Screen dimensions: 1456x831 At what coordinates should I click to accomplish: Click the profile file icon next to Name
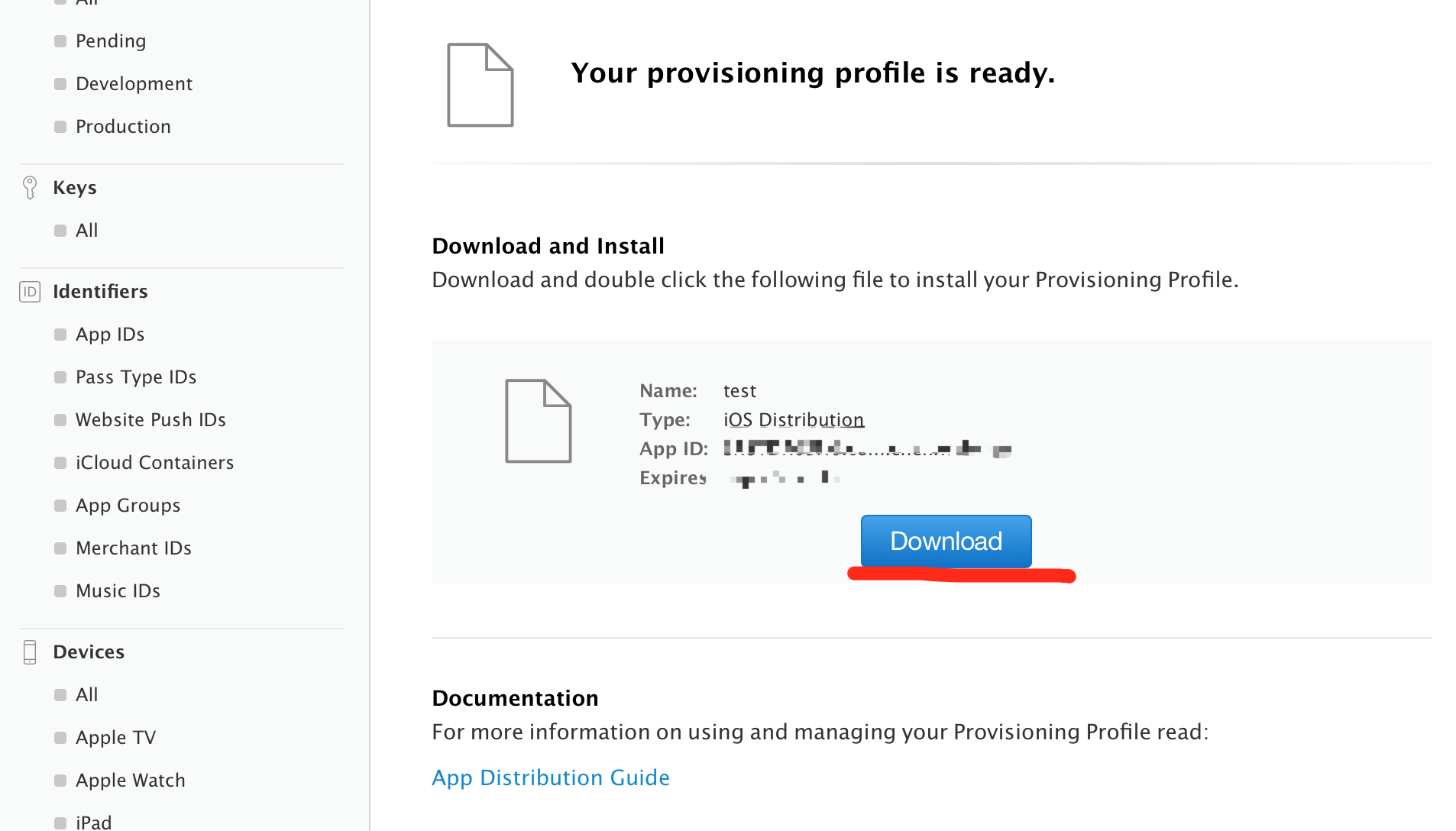[538, 421]
